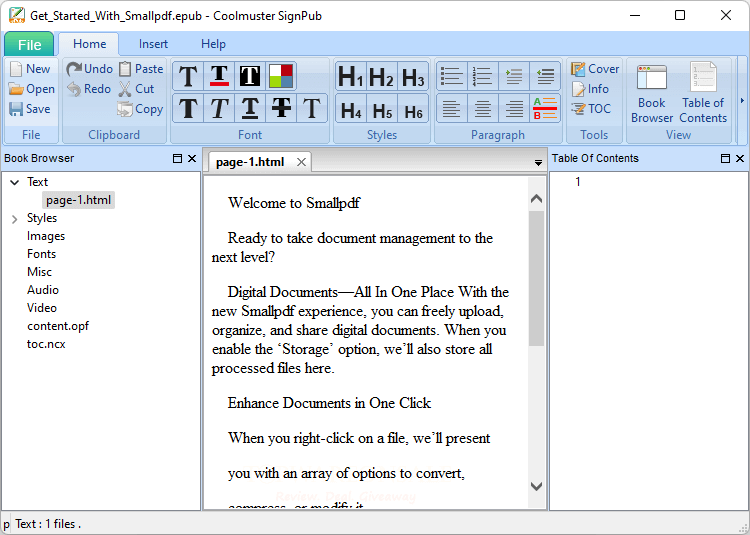Select the Video folder
The width and height of the screenshot is (750, 535).
42,308
